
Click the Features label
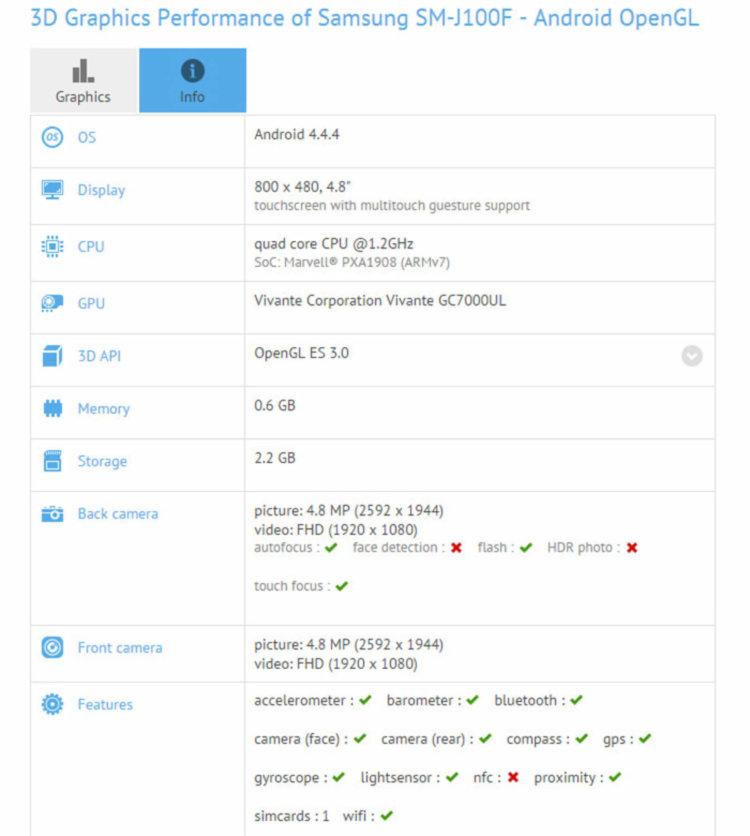pyautogui.click(x=105, y=704)
